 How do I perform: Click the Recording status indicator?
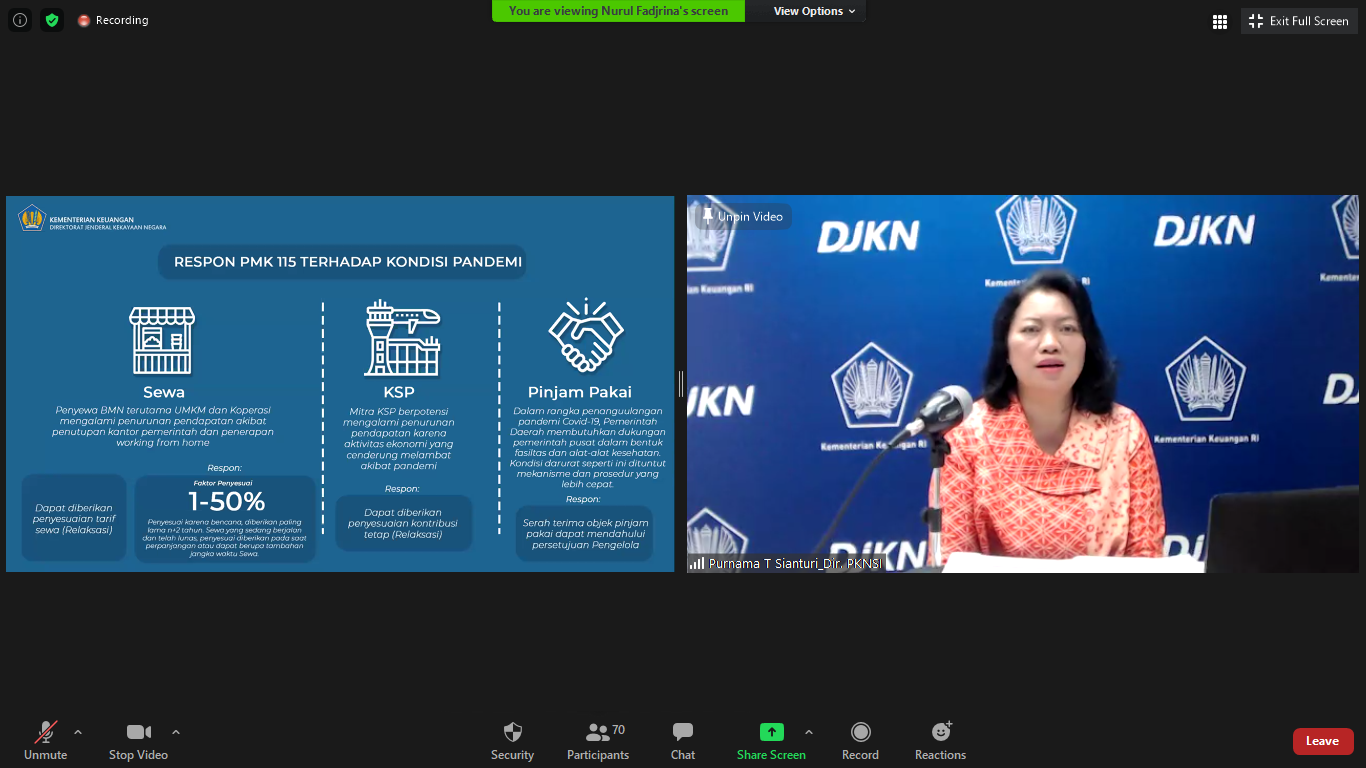click(x=113, y=20)
